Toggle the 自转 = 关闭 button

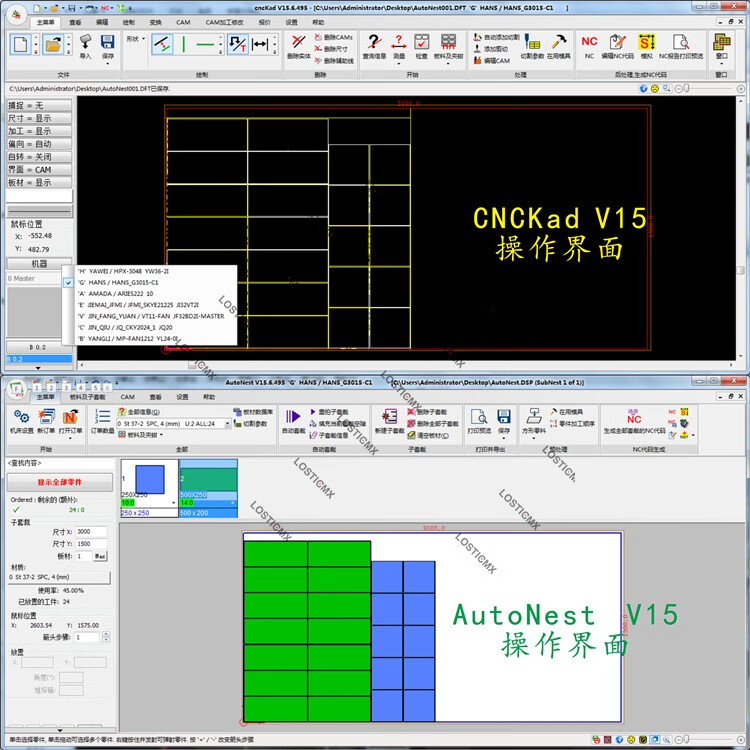[39, 157]
